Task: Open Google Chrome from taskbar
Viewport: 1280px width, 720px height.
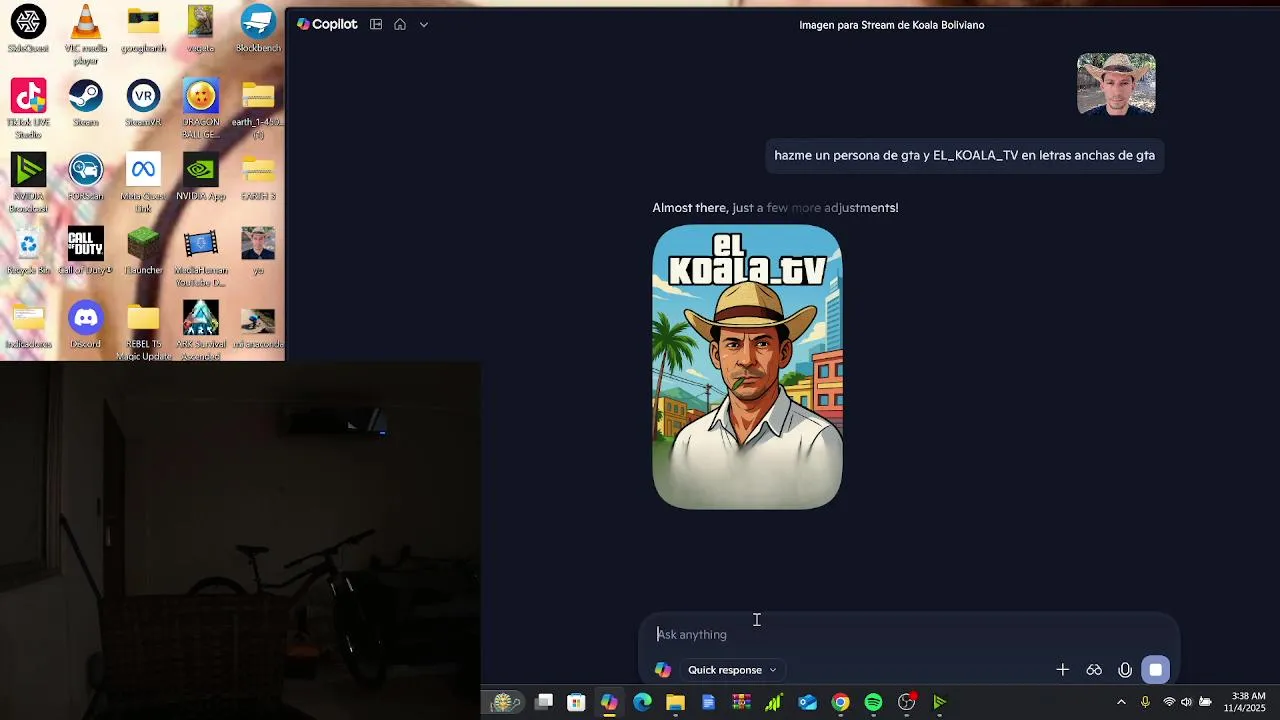Action: [x=840, y=702]
